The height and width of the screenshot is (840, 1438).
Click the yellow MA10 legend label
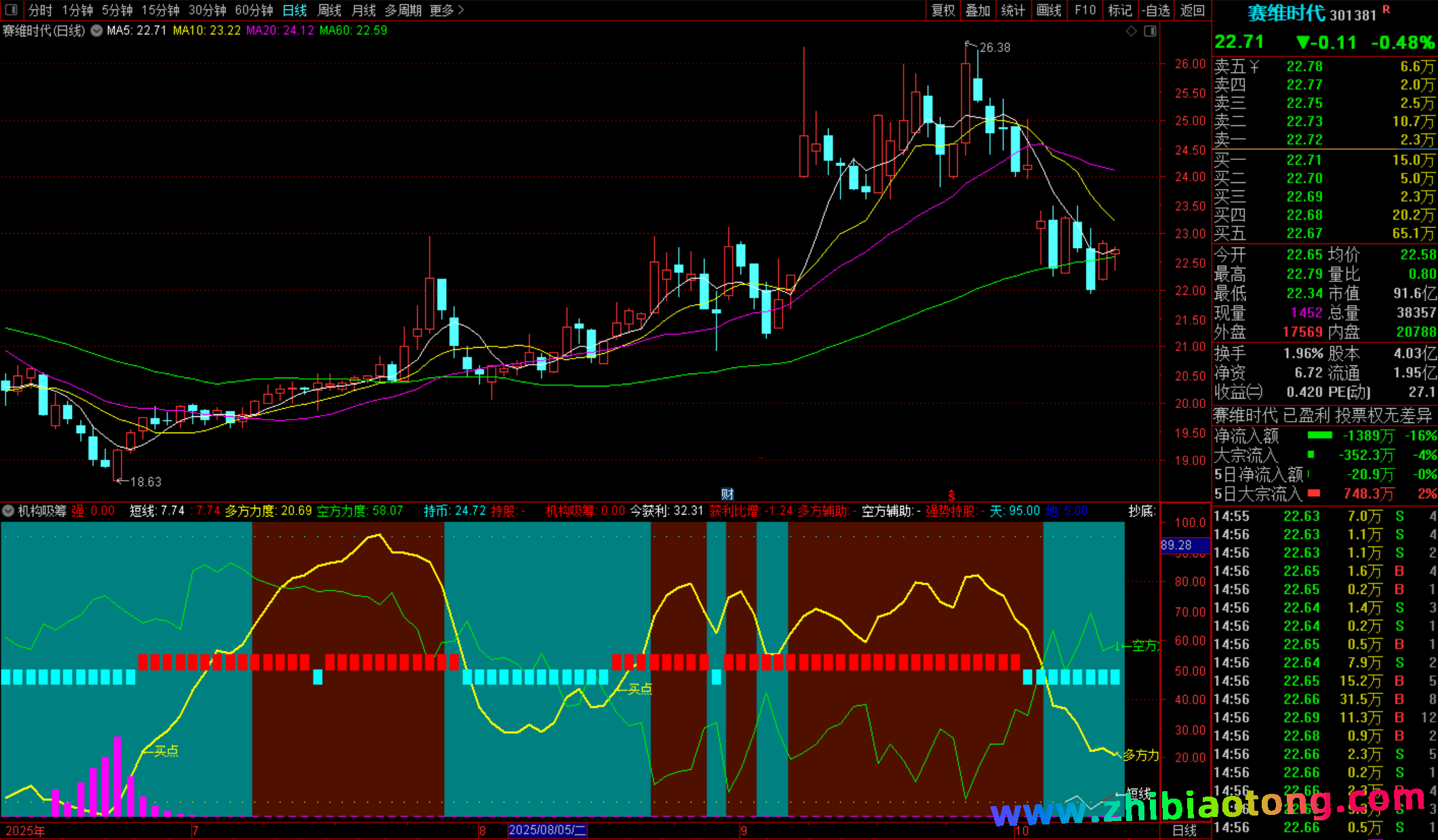[x=206, y=31]
